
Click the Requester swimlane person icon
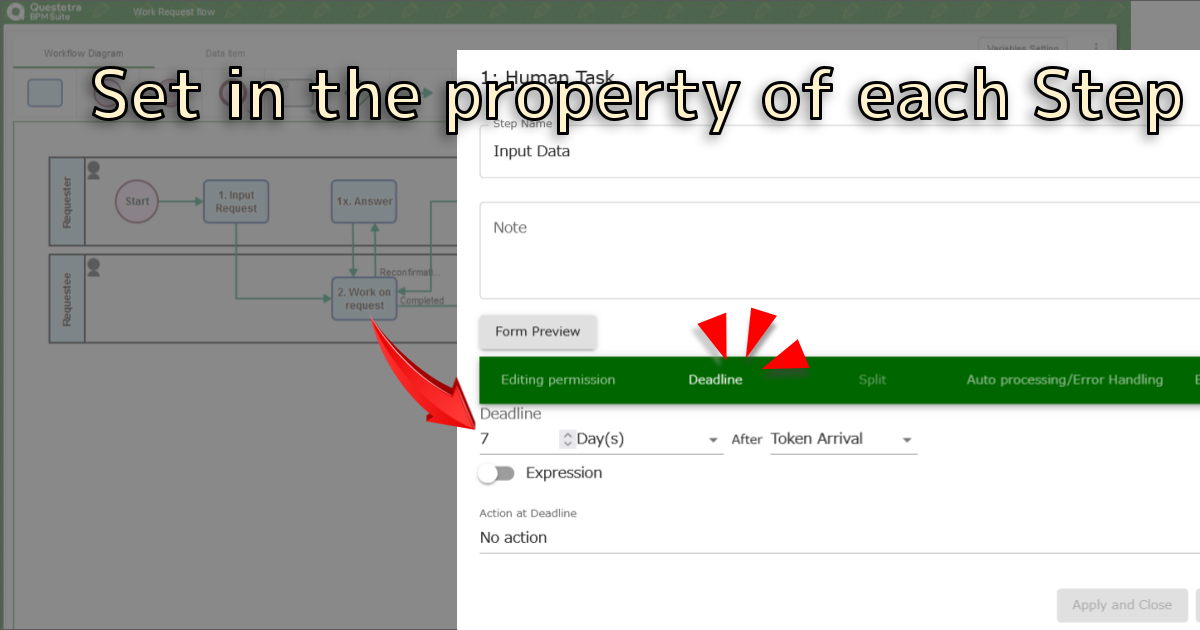tap(93, 170)
